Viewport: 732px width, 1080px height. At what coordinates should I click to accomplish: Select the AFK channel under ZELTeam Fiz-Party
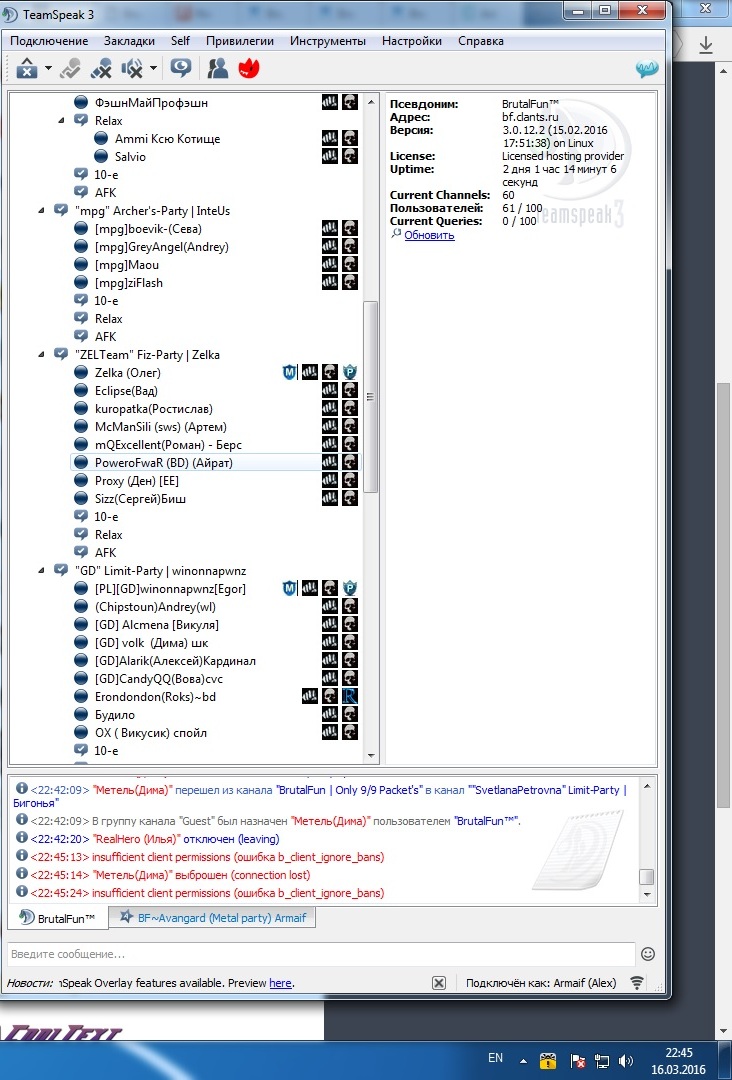pyautogui.click(x=105, y=552)
